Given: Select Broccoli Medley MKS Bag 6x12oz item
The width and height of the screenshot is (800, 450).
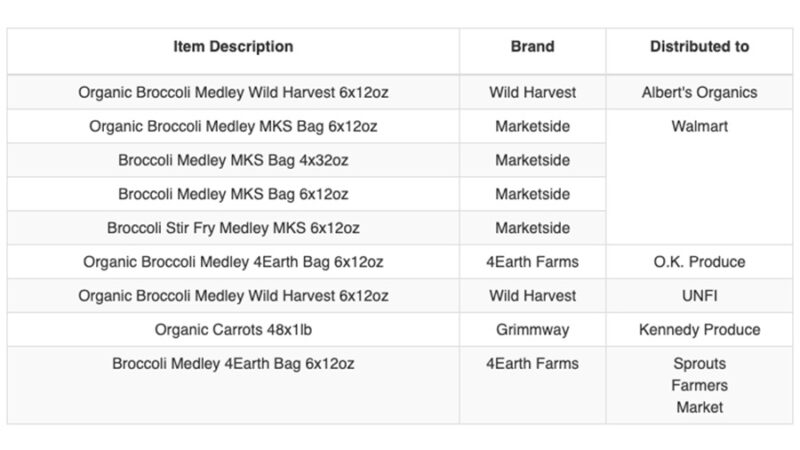Looking at the screenshot, I should tap(233, 194).
